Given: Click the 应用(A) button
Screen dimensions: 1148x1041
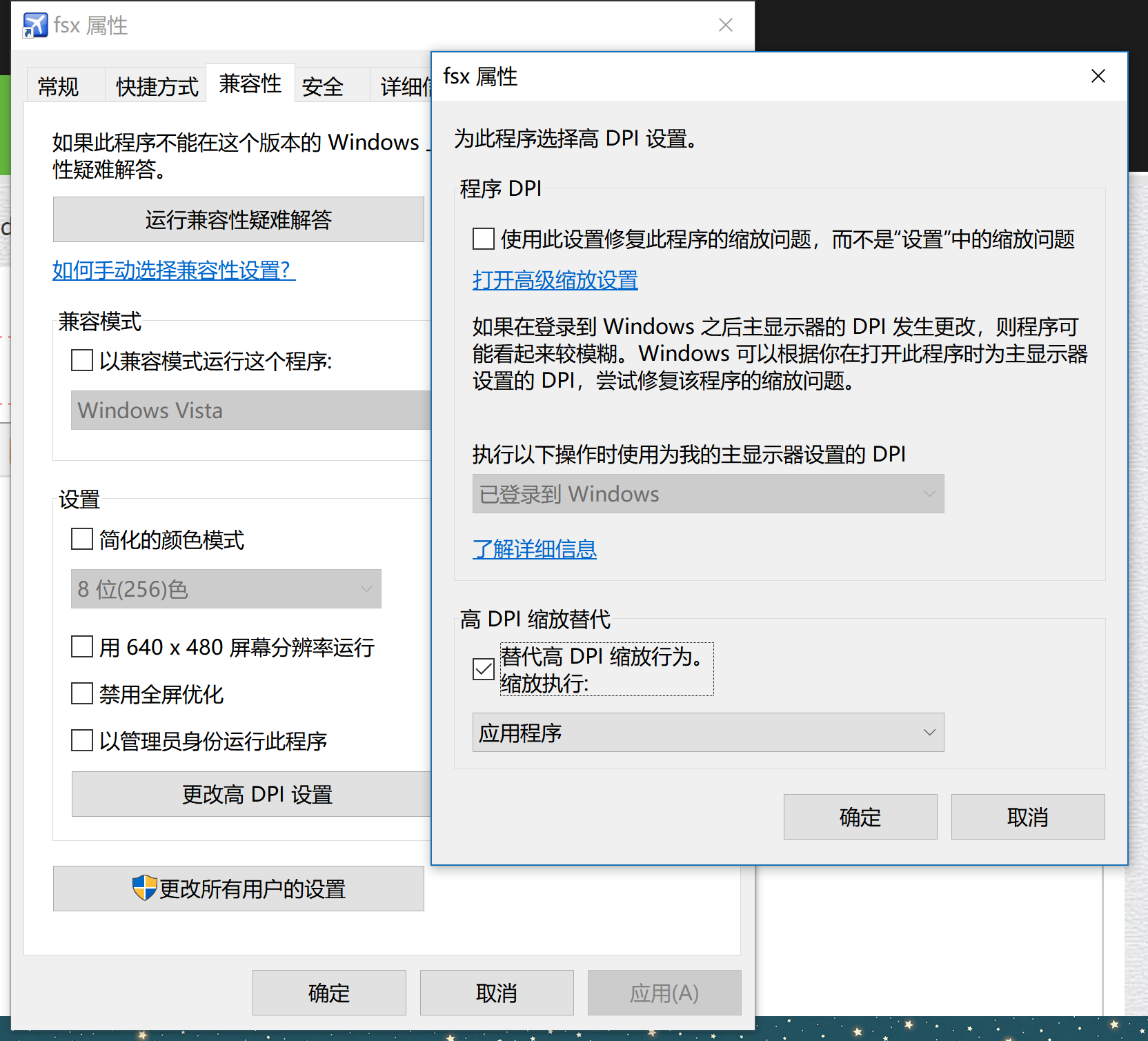Looking at the screenshot, I should [x=664, y=993].
